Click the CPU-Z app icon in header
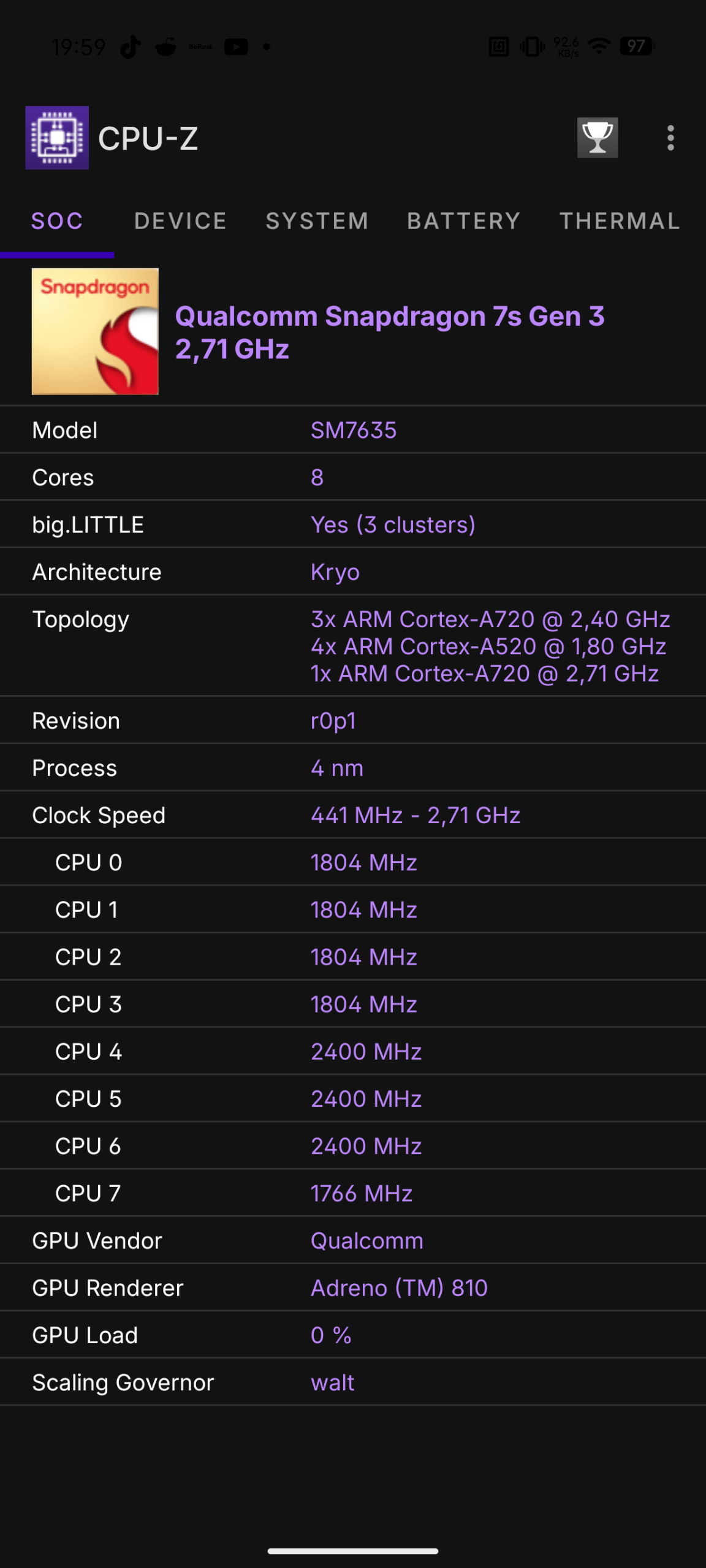 click(x=57, y=139)
